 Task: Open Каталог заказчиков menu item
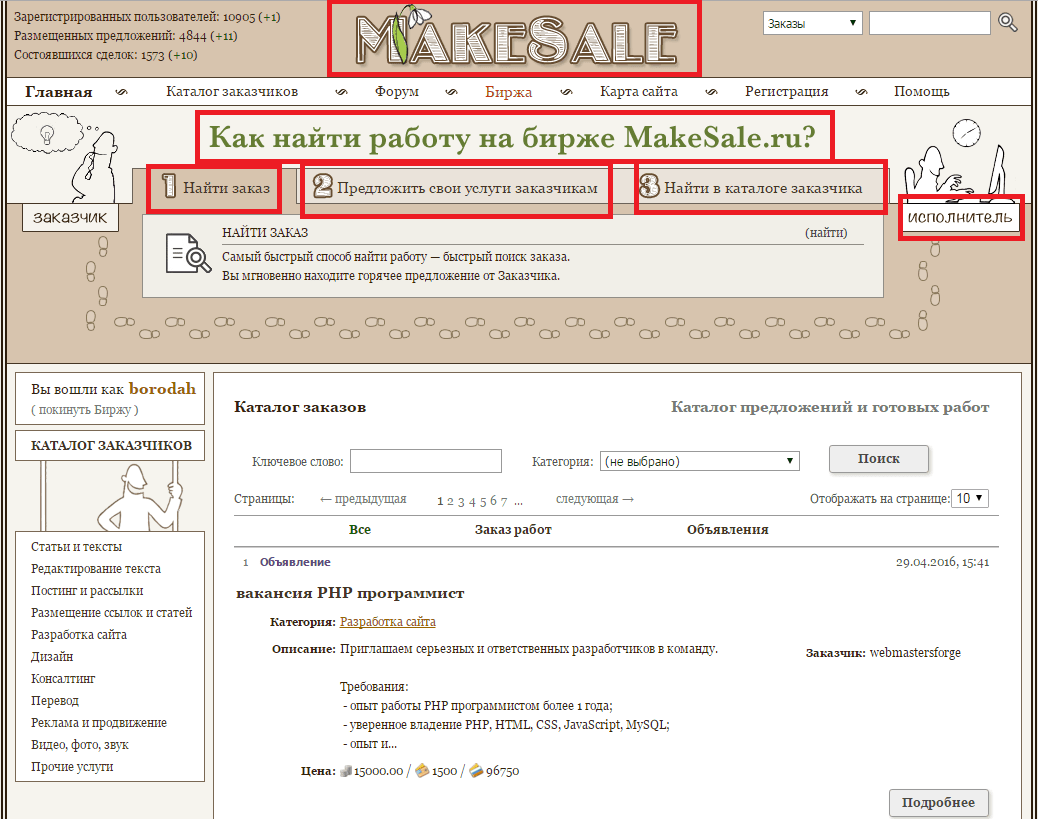(x=232, y=91)
